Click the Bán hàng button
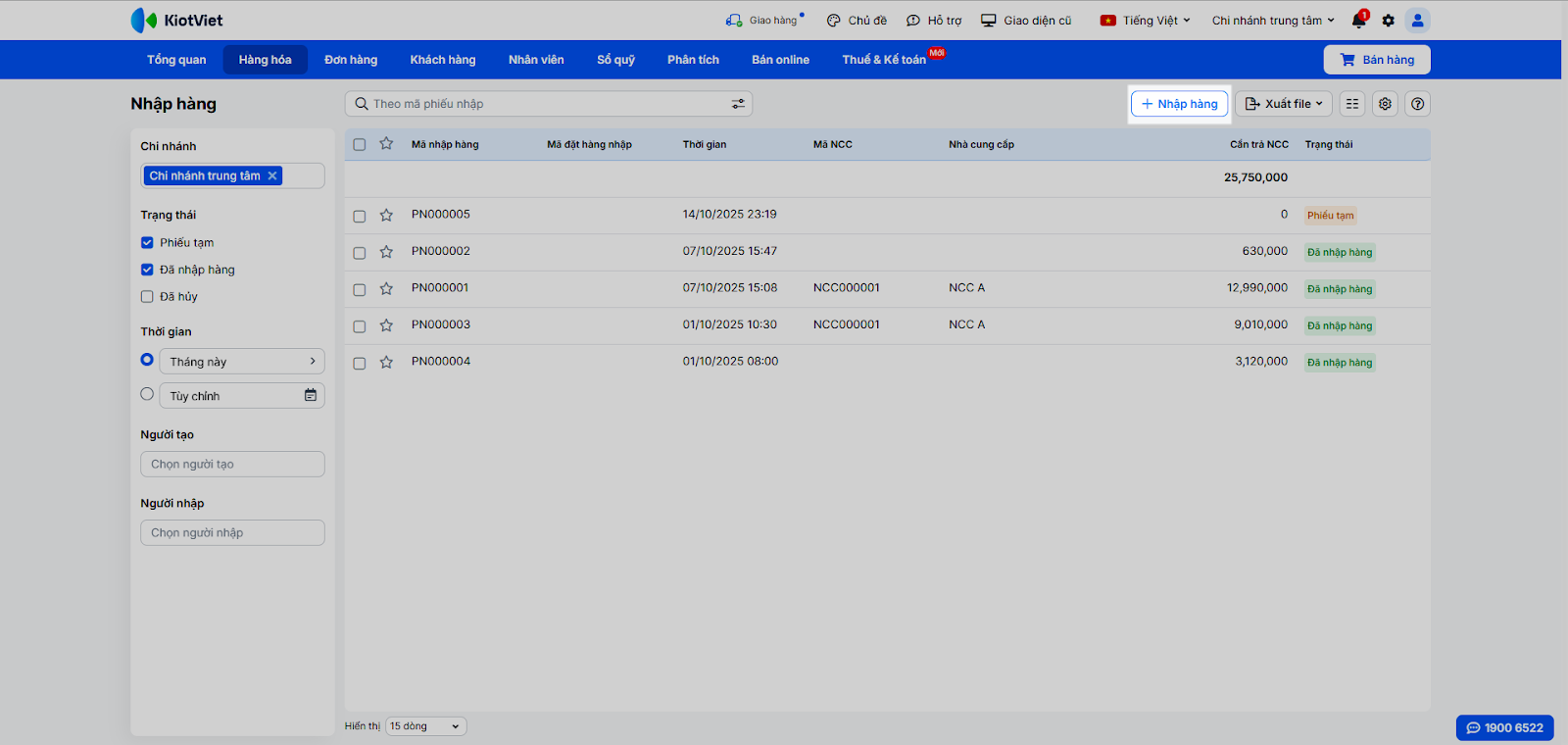This screenshot has height=745, width=1568. (1377, 60)
